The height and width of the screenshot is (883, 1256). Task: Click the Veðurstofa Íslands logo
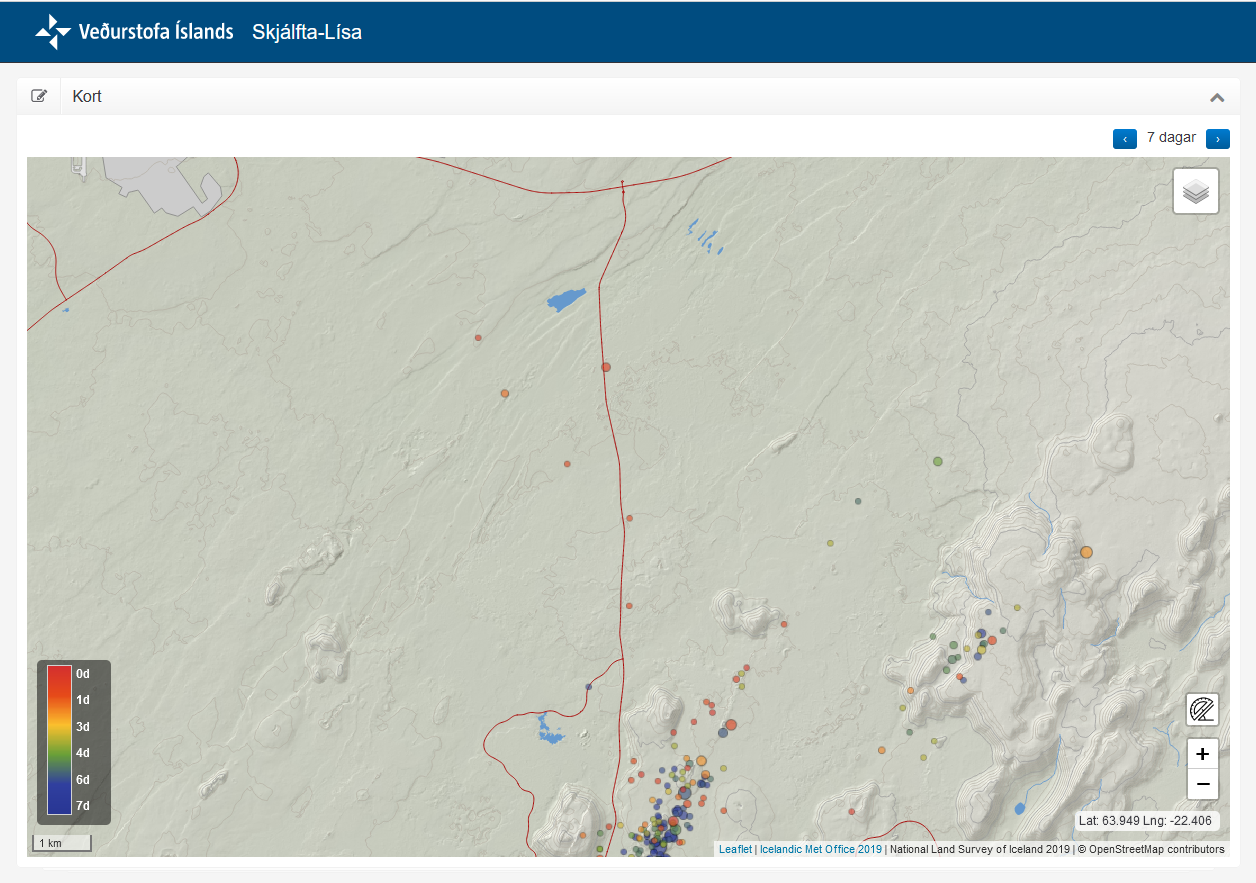134,32
